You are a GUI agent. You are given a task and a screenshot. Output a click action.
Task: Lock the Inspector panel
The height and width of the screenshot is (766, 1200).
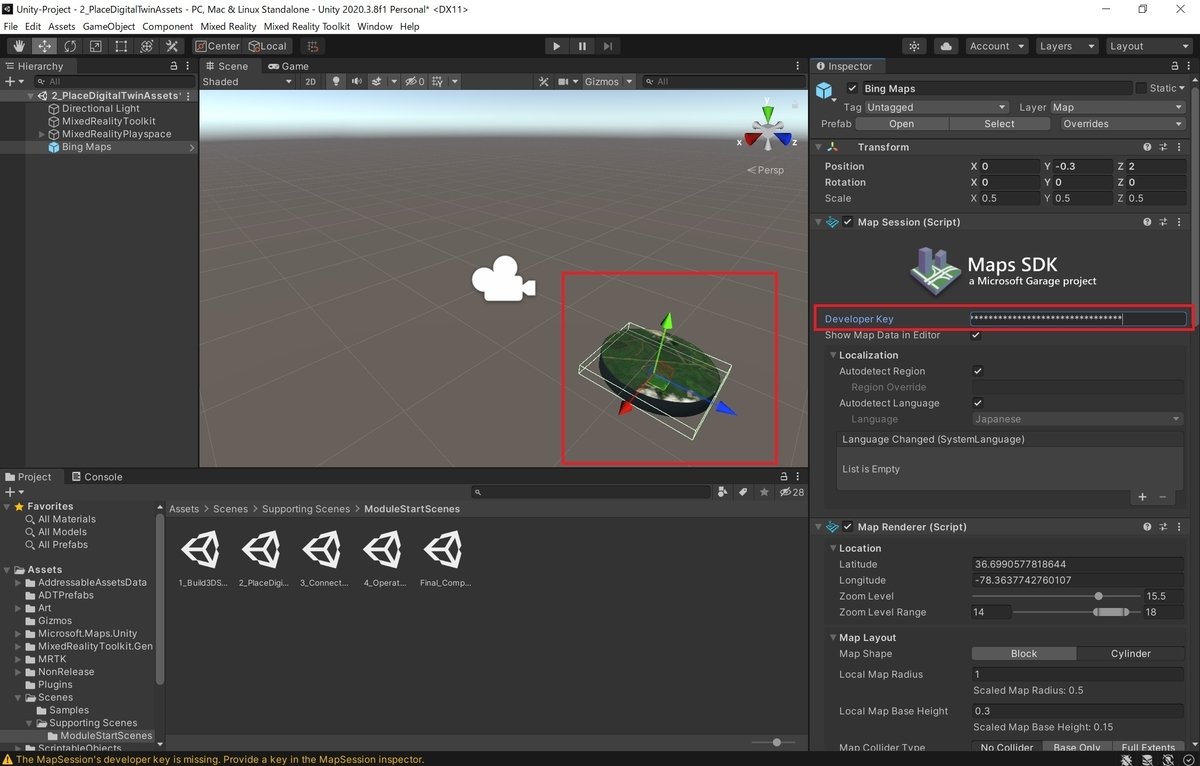[x=1176, y=66]
